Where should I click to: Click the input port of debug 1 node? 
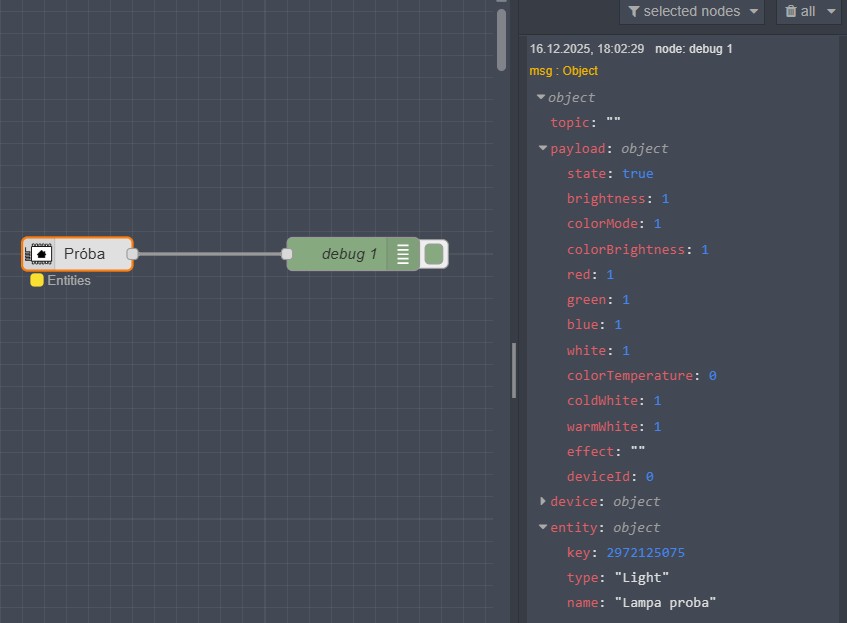tap(287, 254)
